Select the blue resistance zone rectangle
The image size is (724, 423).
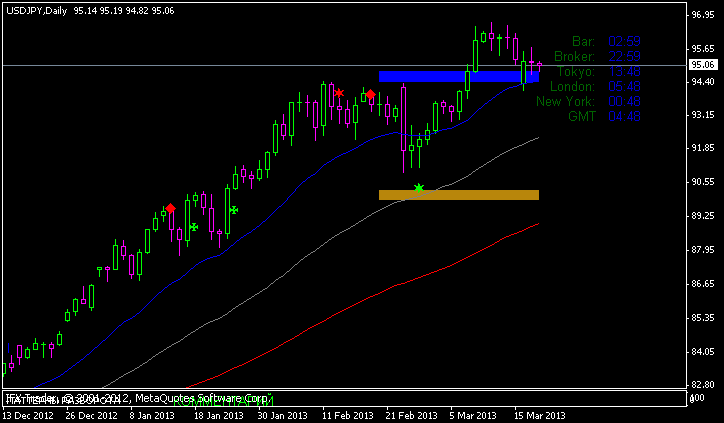458,76
